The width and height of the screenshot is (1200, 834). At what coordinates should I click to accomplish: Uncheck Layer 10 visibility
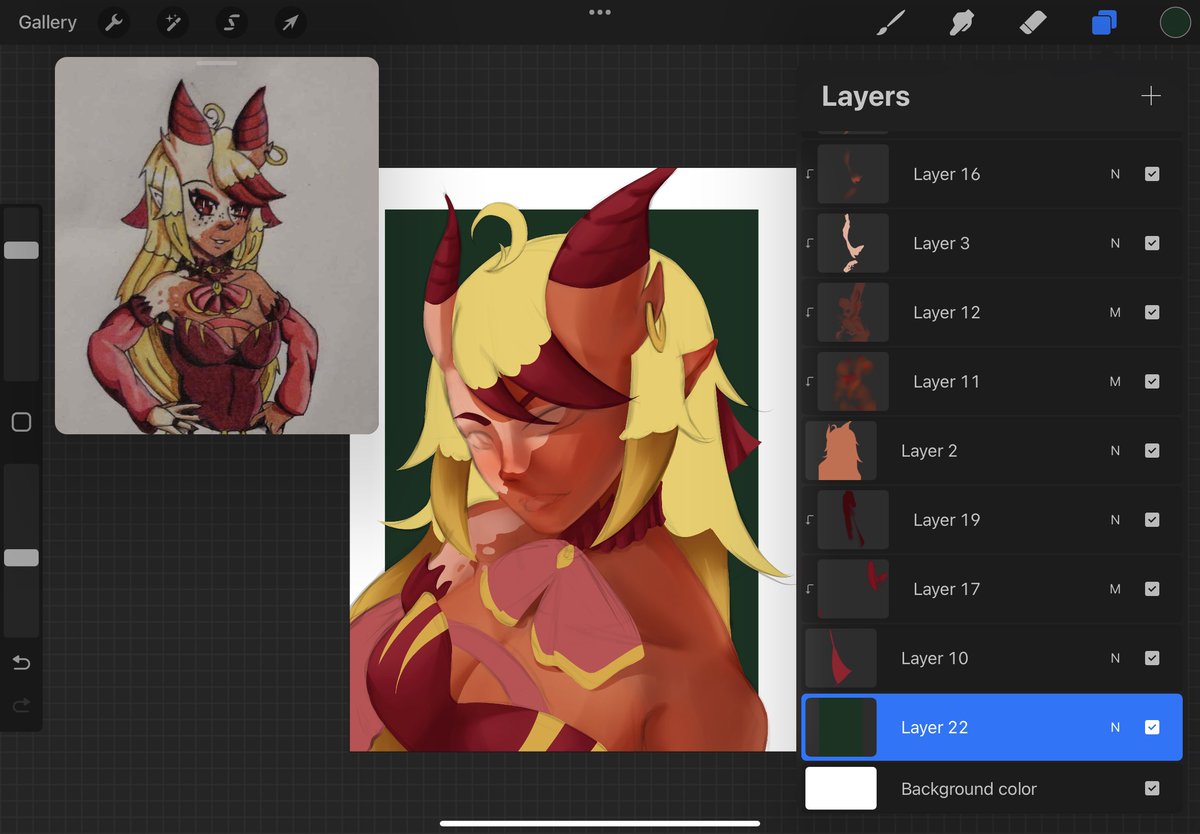1152,658
